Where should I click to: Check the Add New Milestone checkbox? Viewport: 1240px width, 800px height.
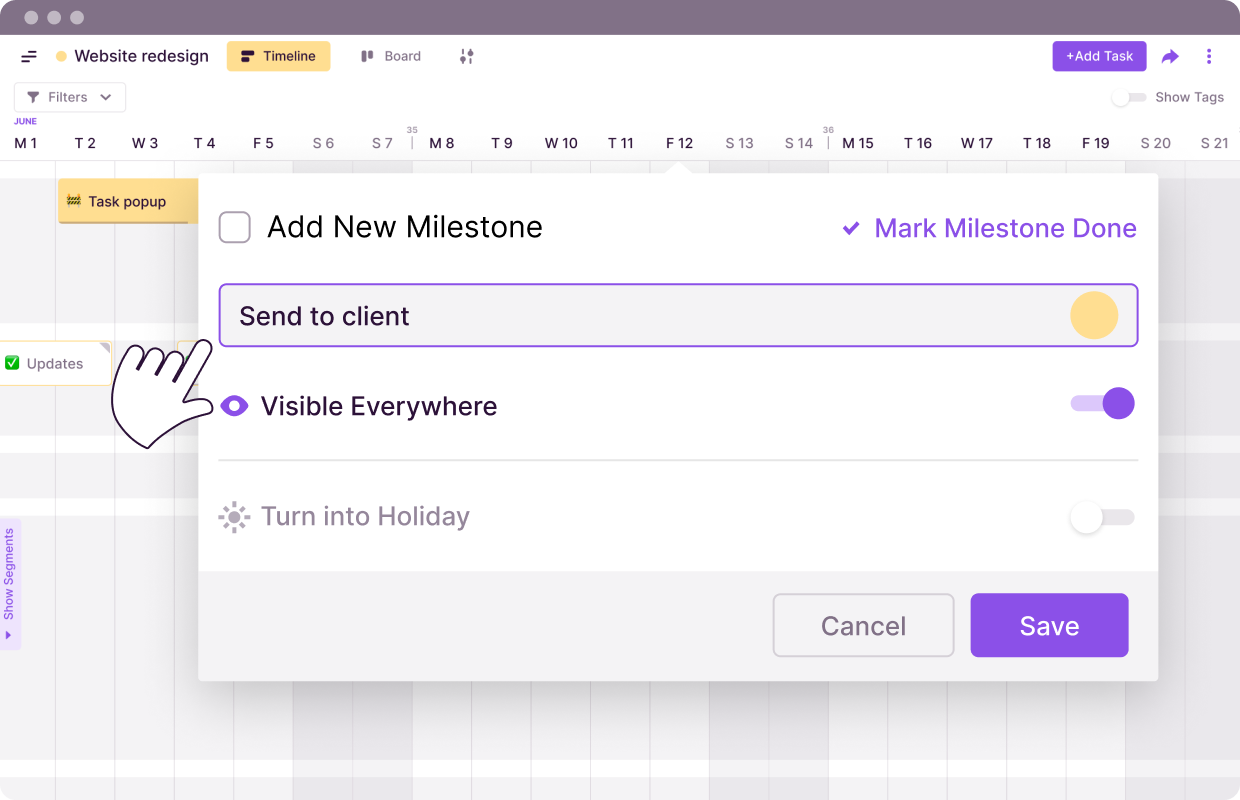click(x=235, y=227)
